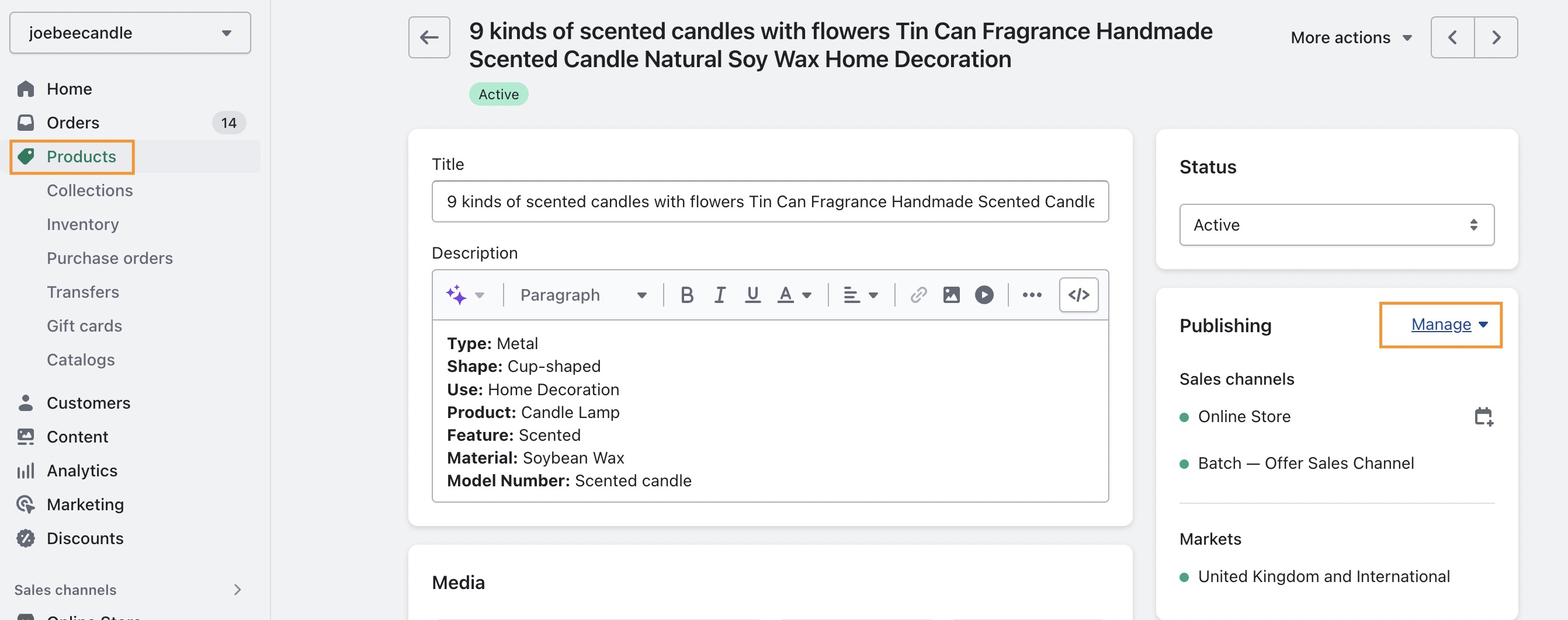Open more formatting options ellipsis
Image resolution: width=1568 pixels, height=620 pixels.
click(1032, 295)
